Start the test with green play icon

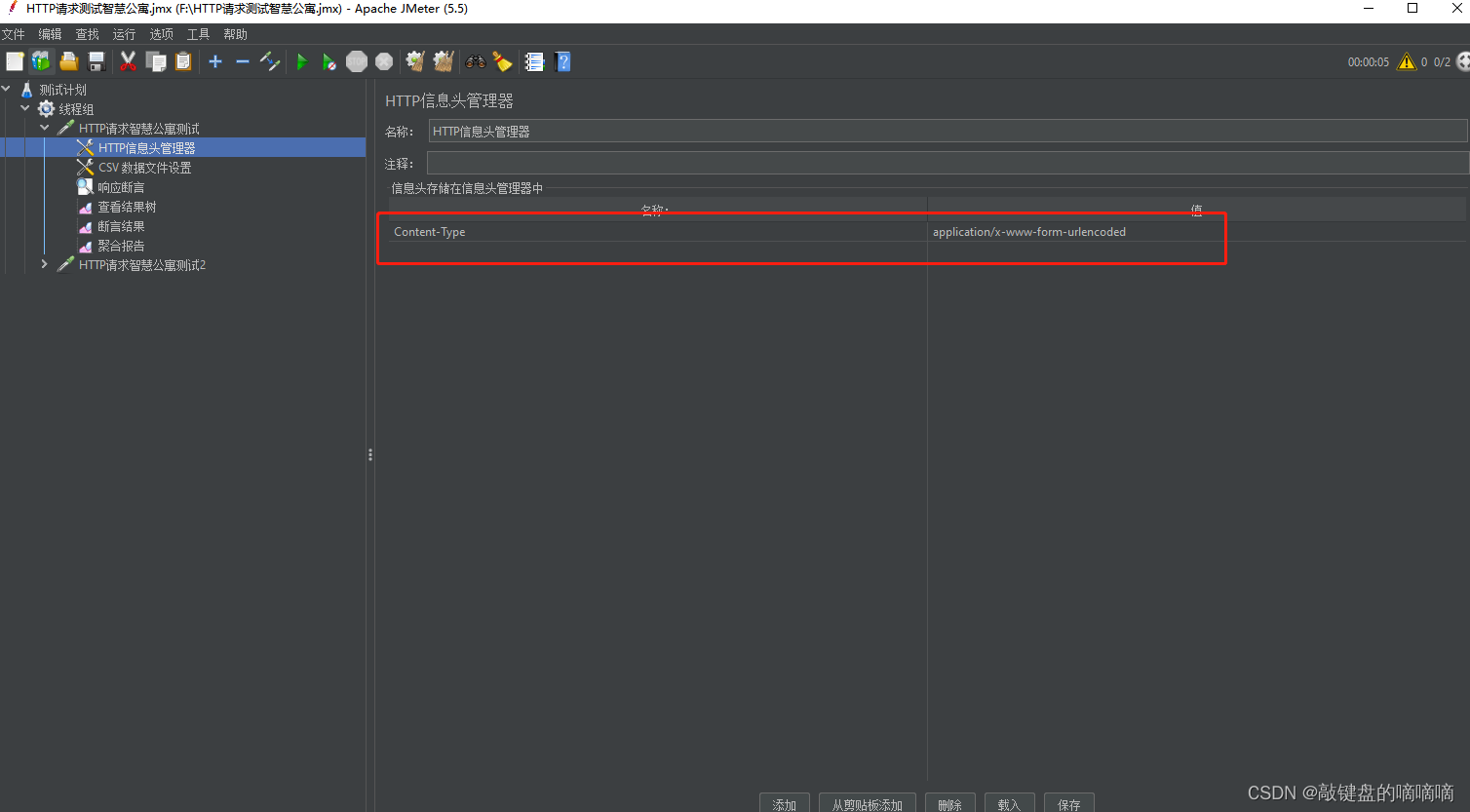click(x=302, y=61)
